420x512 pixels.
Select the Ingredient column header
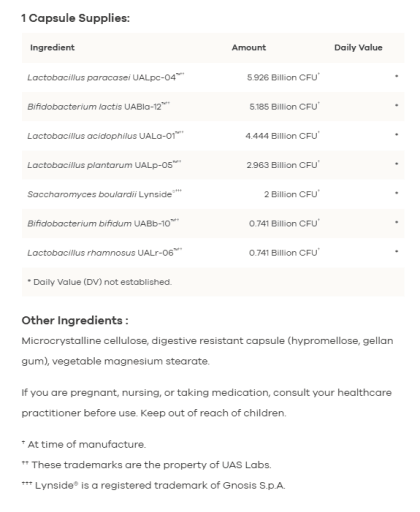click(x=52, y=48)
